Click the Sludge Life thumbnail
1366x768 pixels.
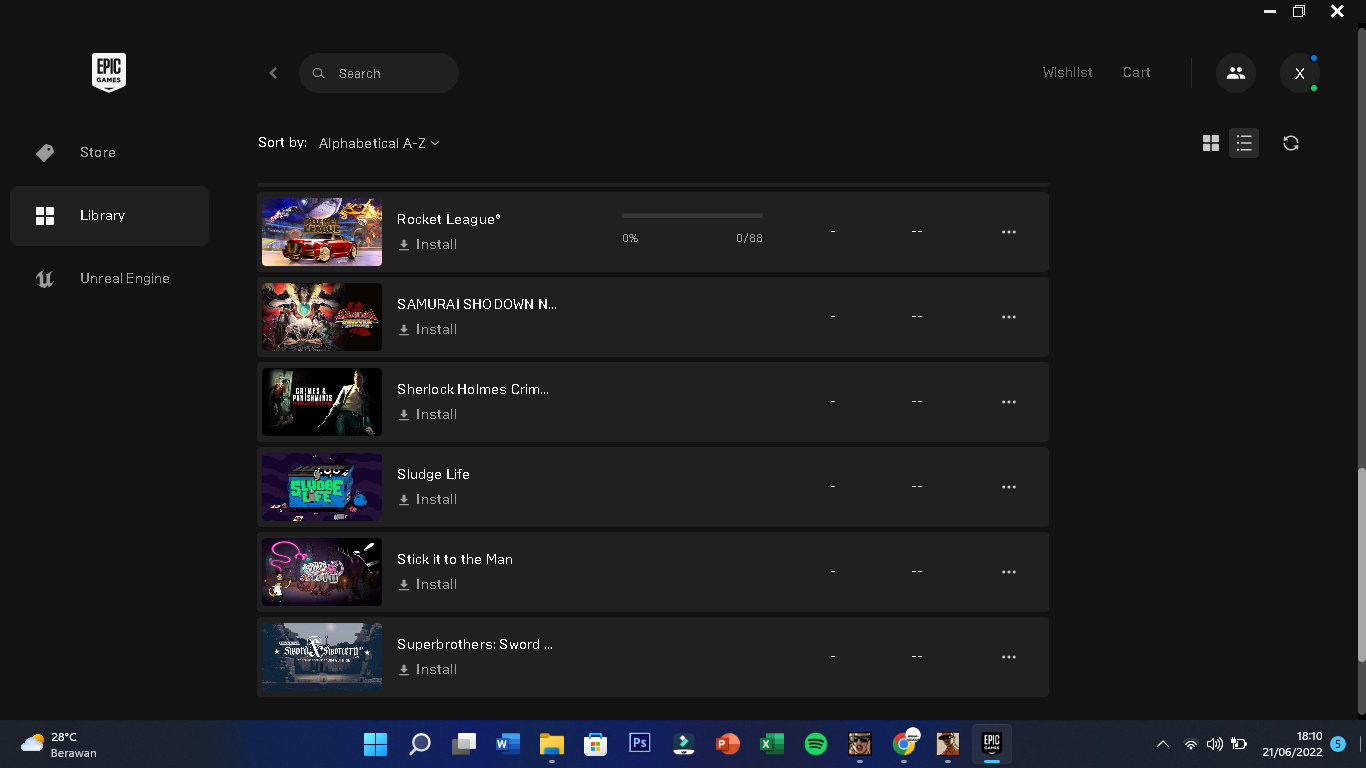[322, 487]
